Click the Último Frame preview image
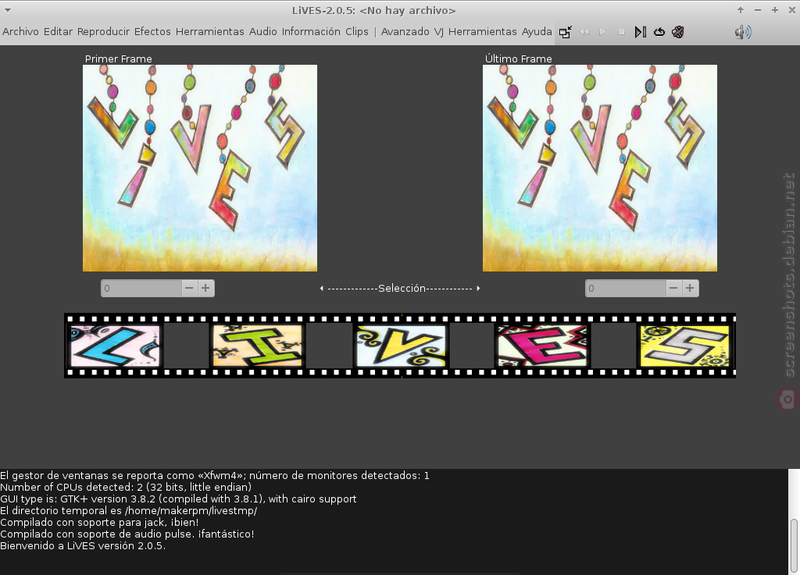The height and width of the screenshot is (575, 800). (x=600, y=168)
